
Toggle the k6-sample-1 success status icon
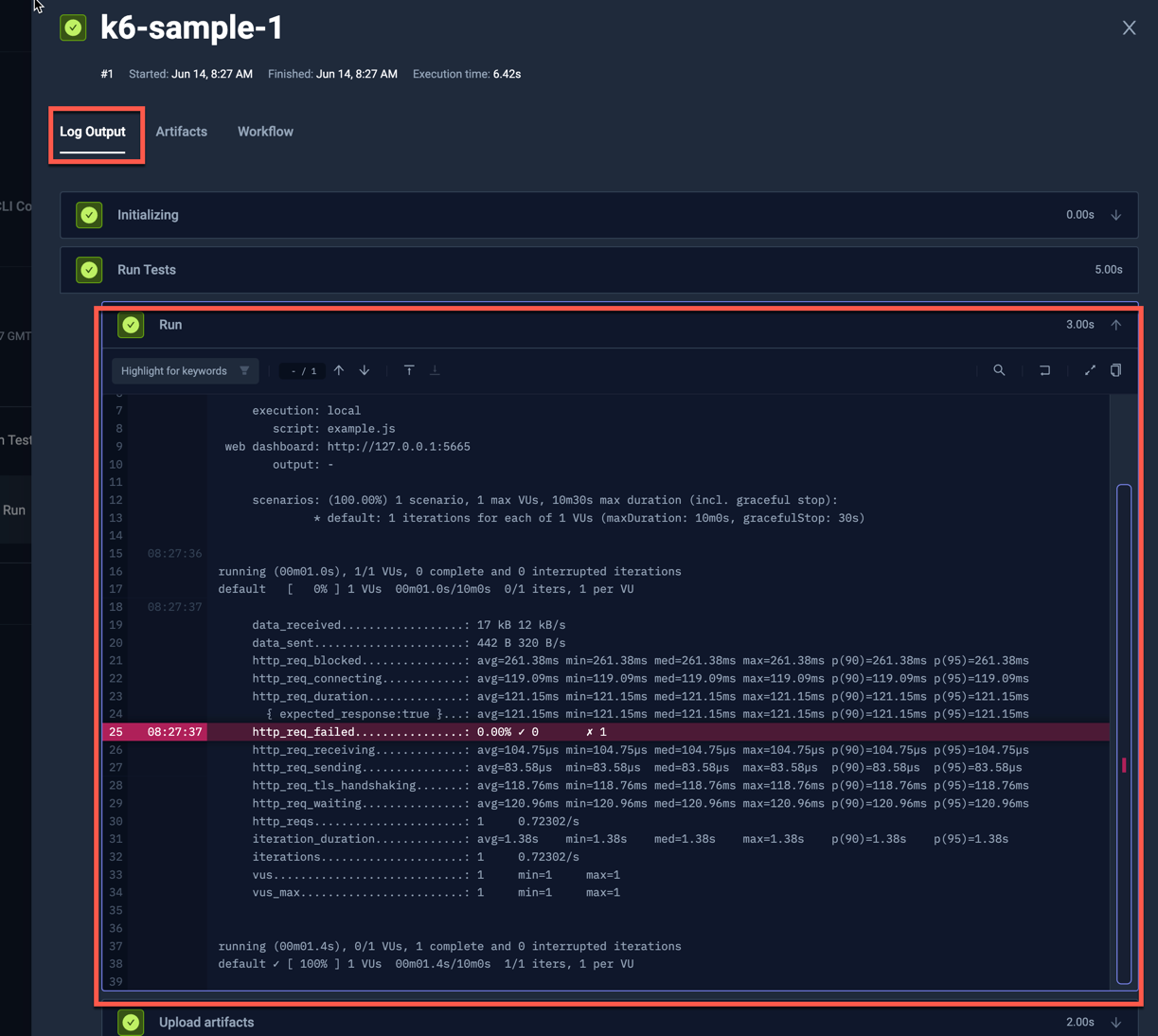tap(72, 27)
